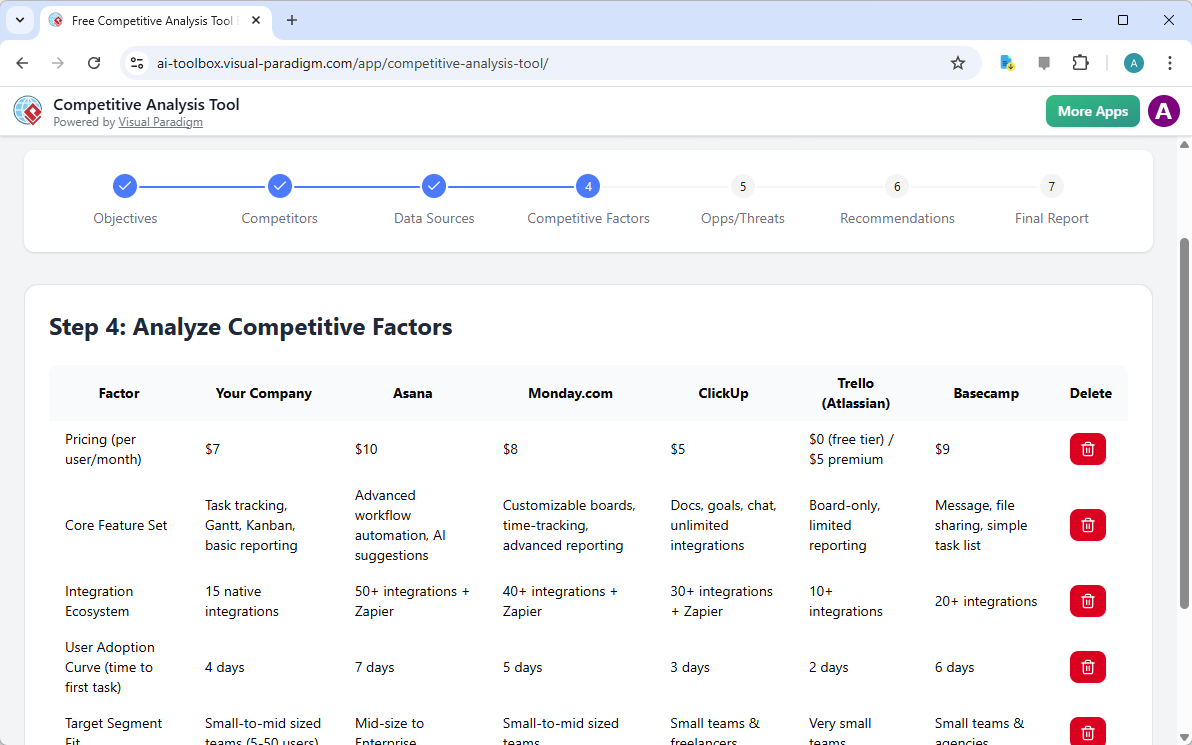This screenshot has height=745, width=1192.
Task: Open the account avatar in the header
Action: 1163,111
